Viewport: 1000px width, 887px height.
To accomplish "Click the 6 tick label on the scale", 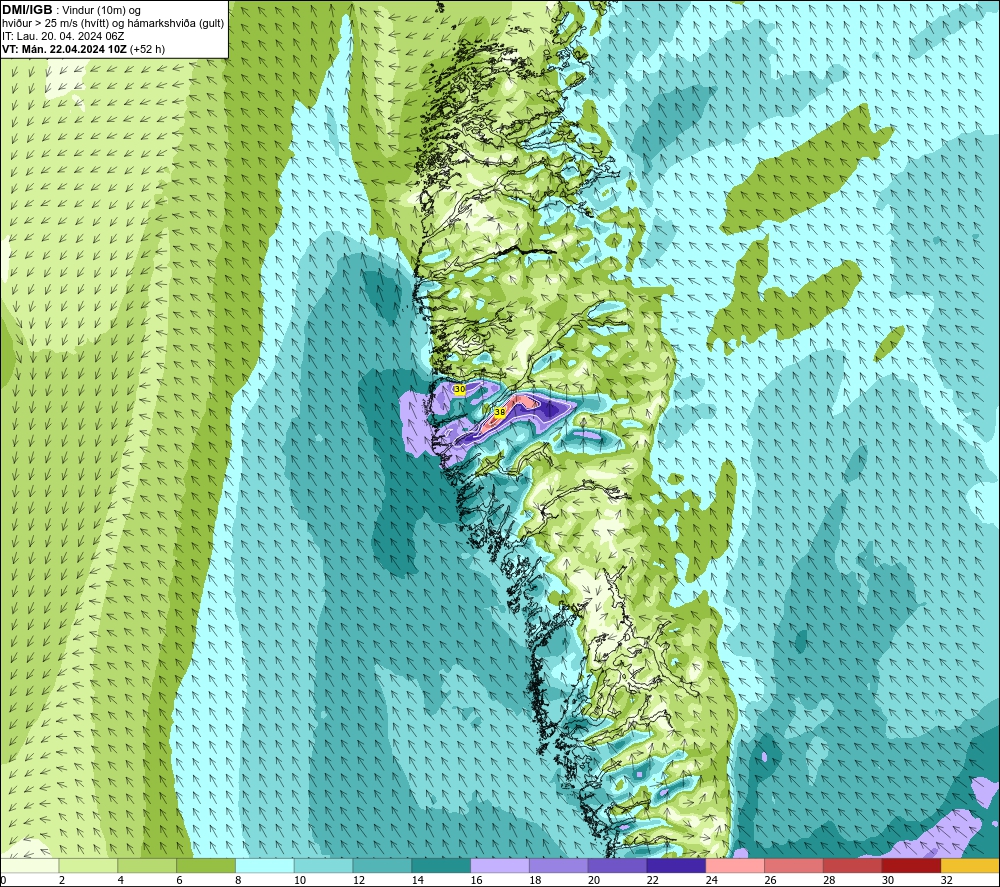I will [x=179, y=881].
